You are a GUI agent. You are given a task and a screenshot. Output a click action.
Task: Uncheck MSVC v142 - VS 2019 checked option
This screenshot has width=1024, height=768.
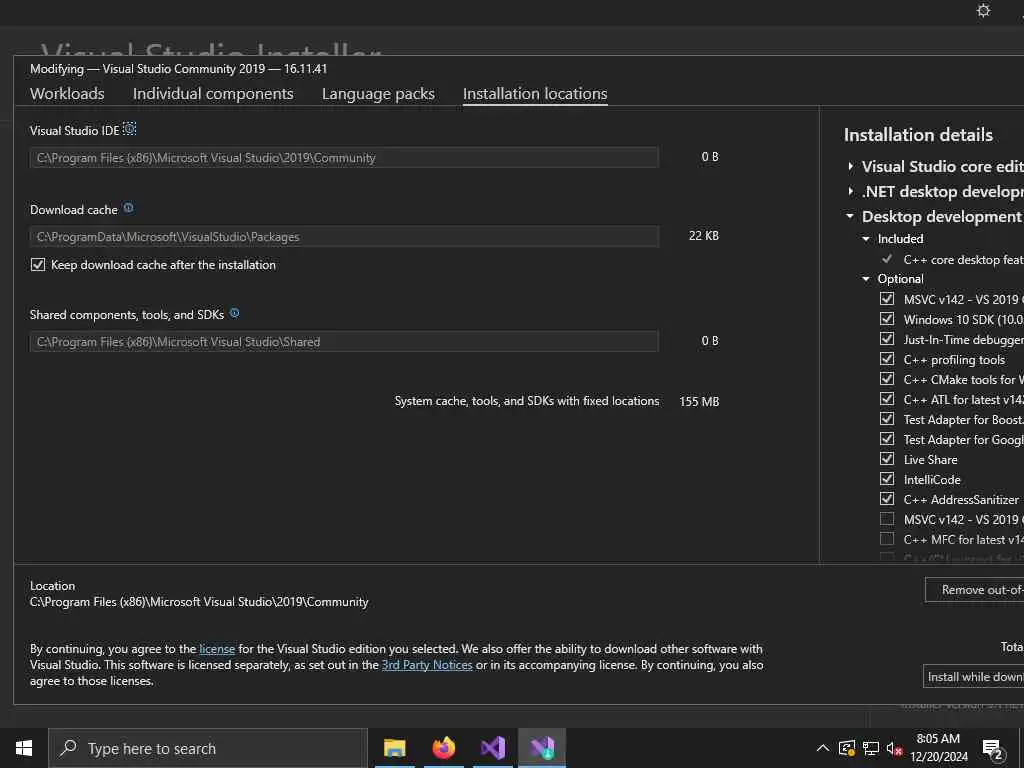[x=886, y=298]
